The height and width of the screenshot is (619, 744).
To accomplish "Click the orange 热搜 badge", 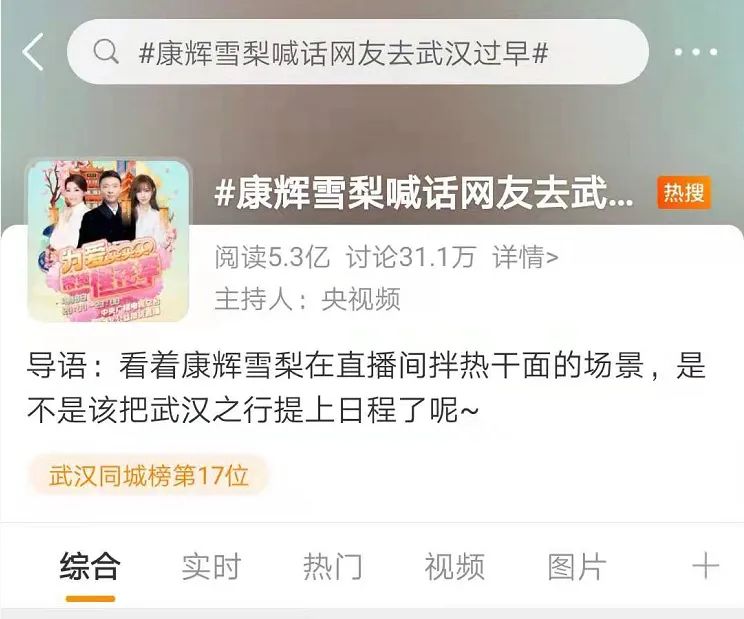I will click(684, 192).
